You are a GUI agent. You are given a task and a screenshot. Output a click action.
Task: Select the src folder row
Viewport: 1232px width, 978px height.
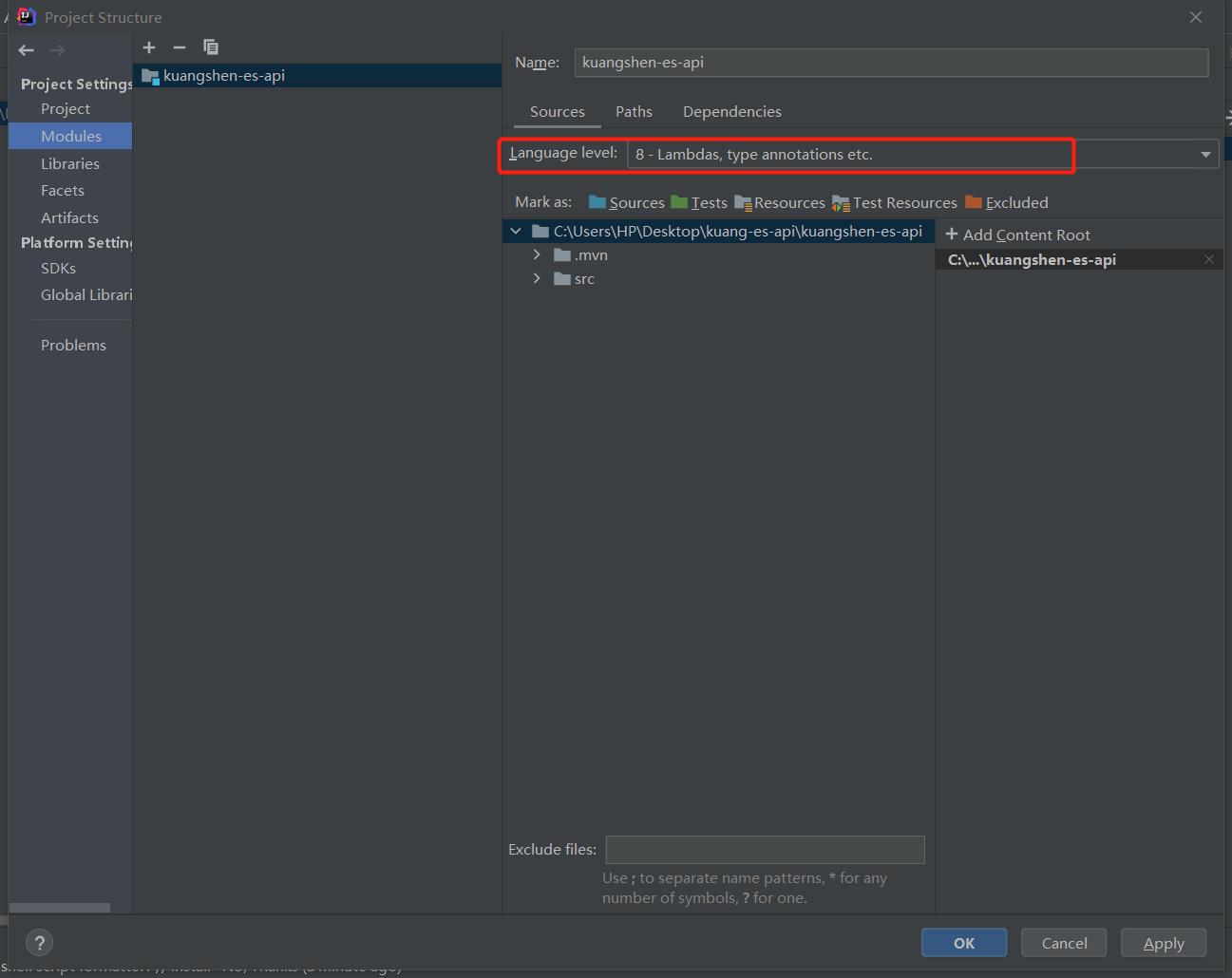[718, 278]
